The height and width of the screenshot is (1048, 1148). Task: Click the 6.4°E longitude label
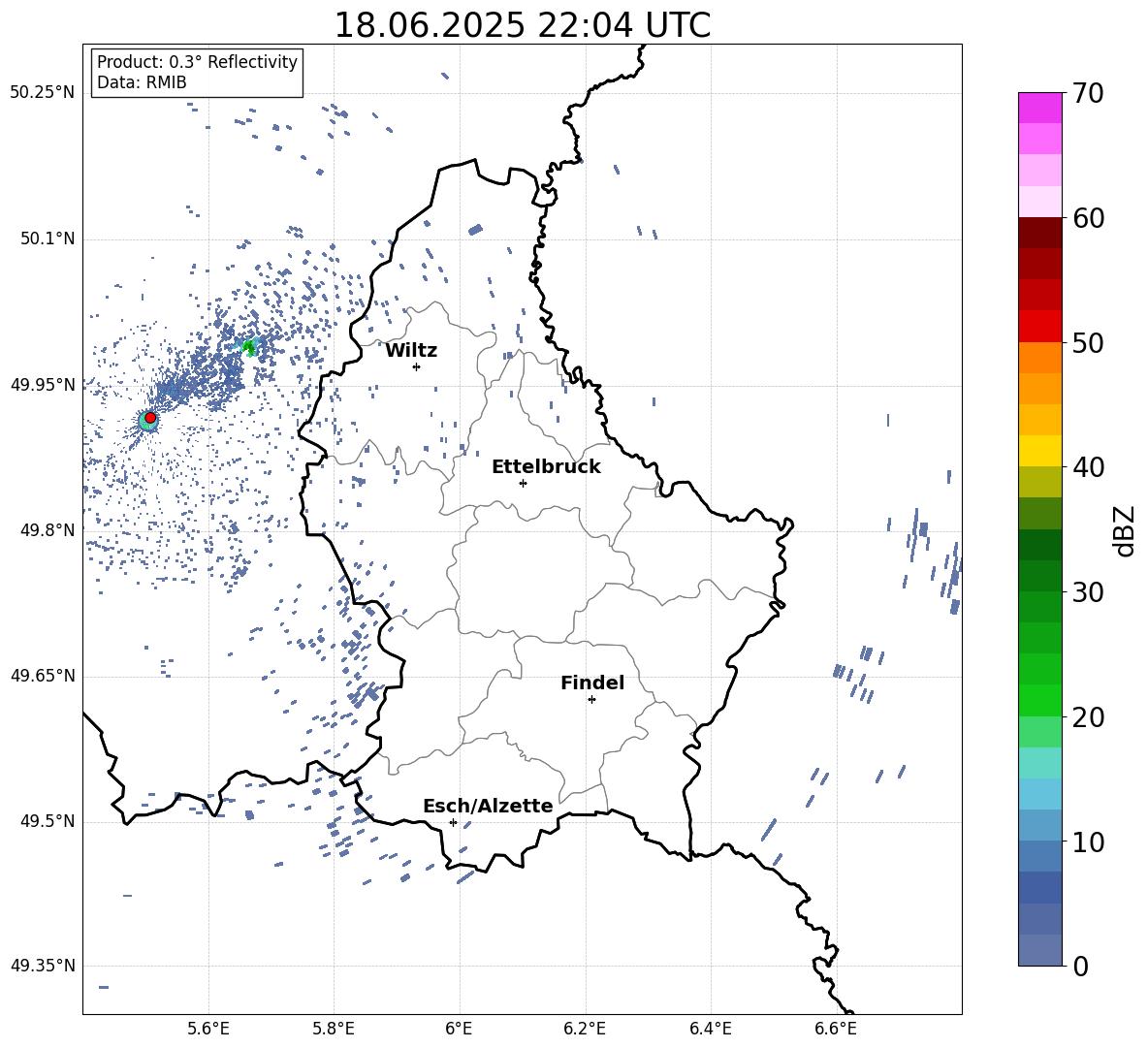click(x=710, y=1029)
